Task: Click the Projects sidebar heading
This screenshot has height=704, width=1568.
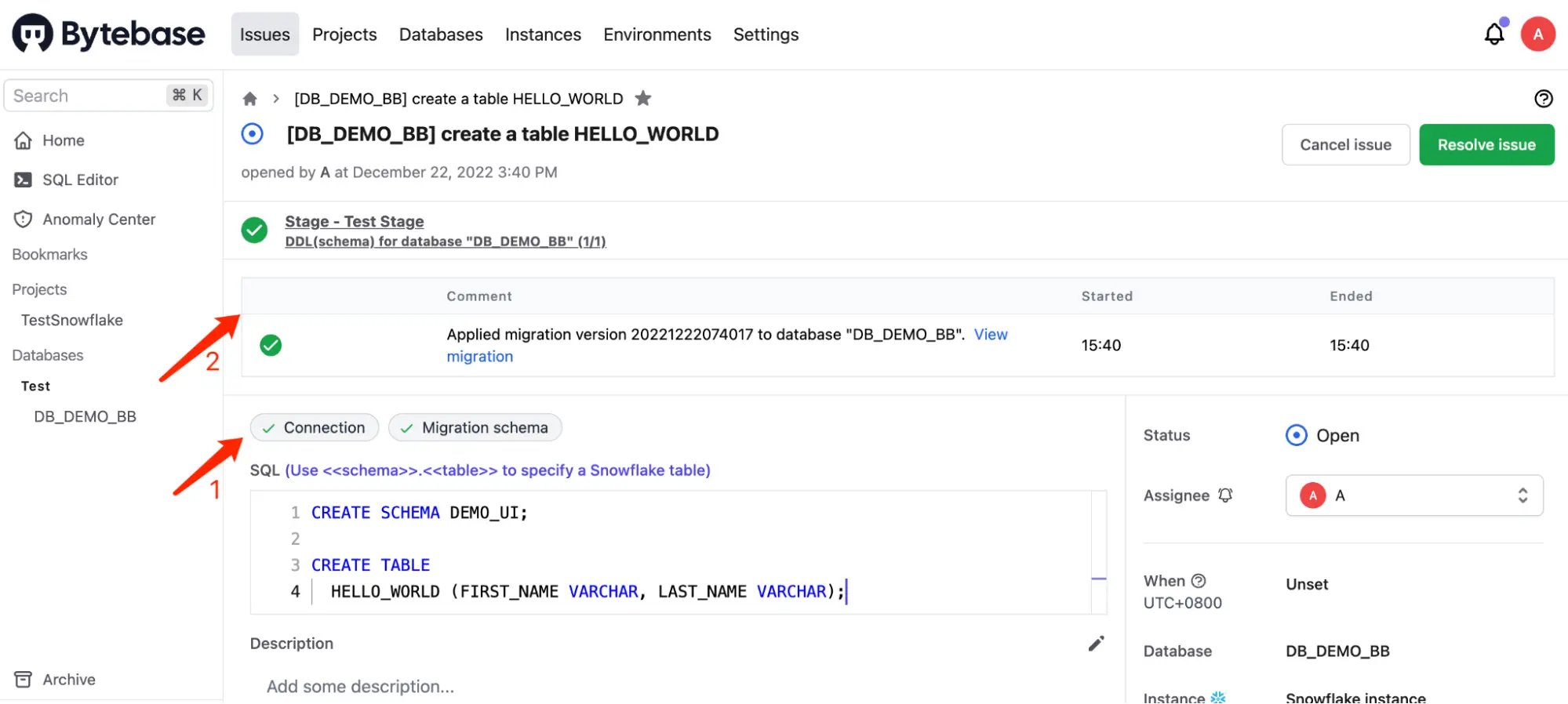Action: pyautogui.click(x=39, y=289)
